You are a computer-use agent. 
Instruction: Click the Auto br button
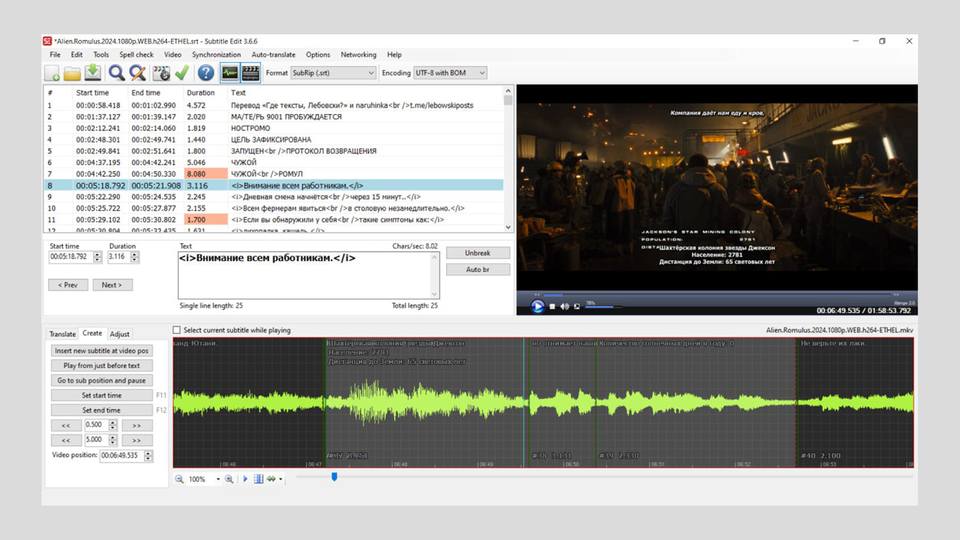[478, 269]
